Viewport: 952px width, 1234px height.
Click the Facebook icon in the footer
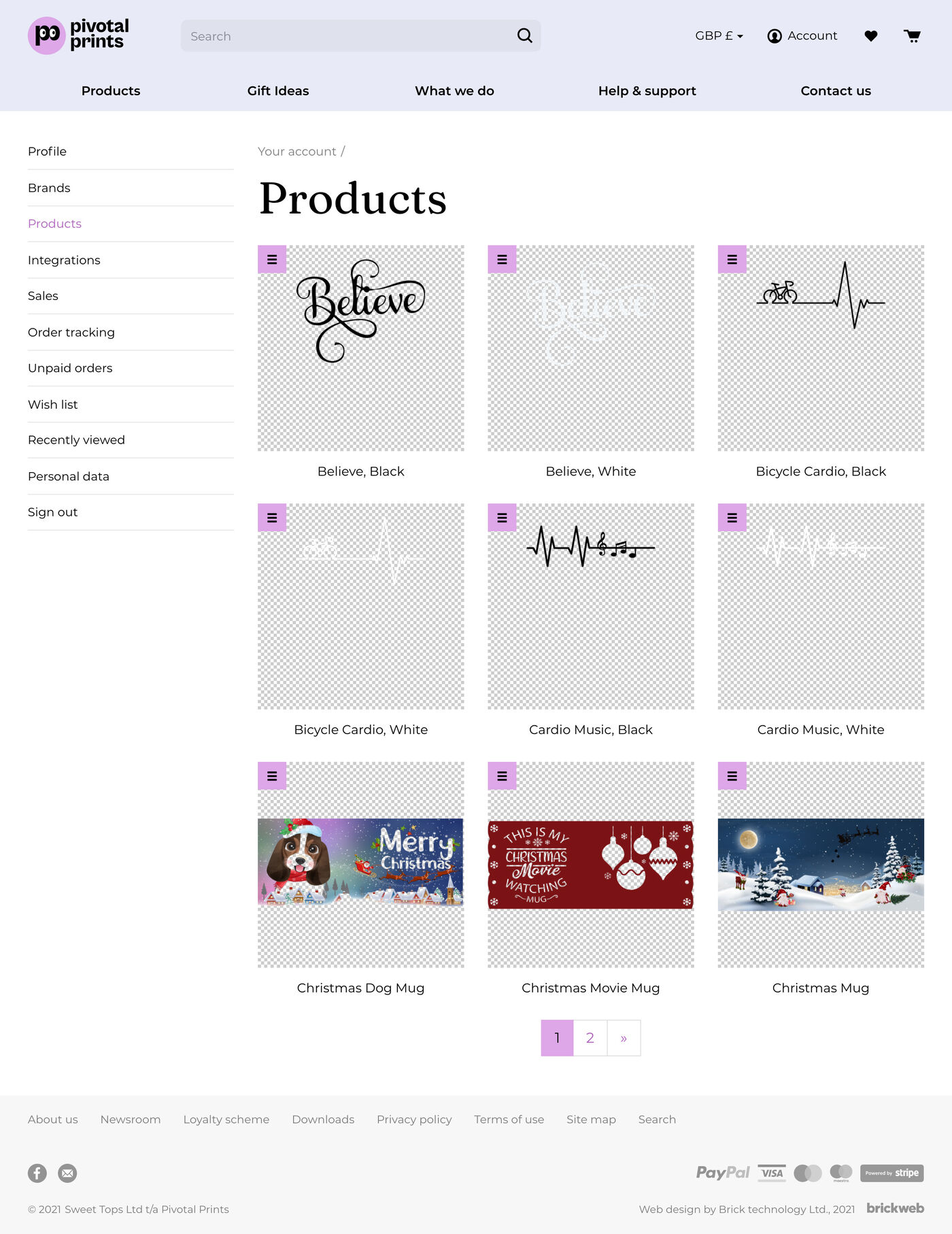37,1173
